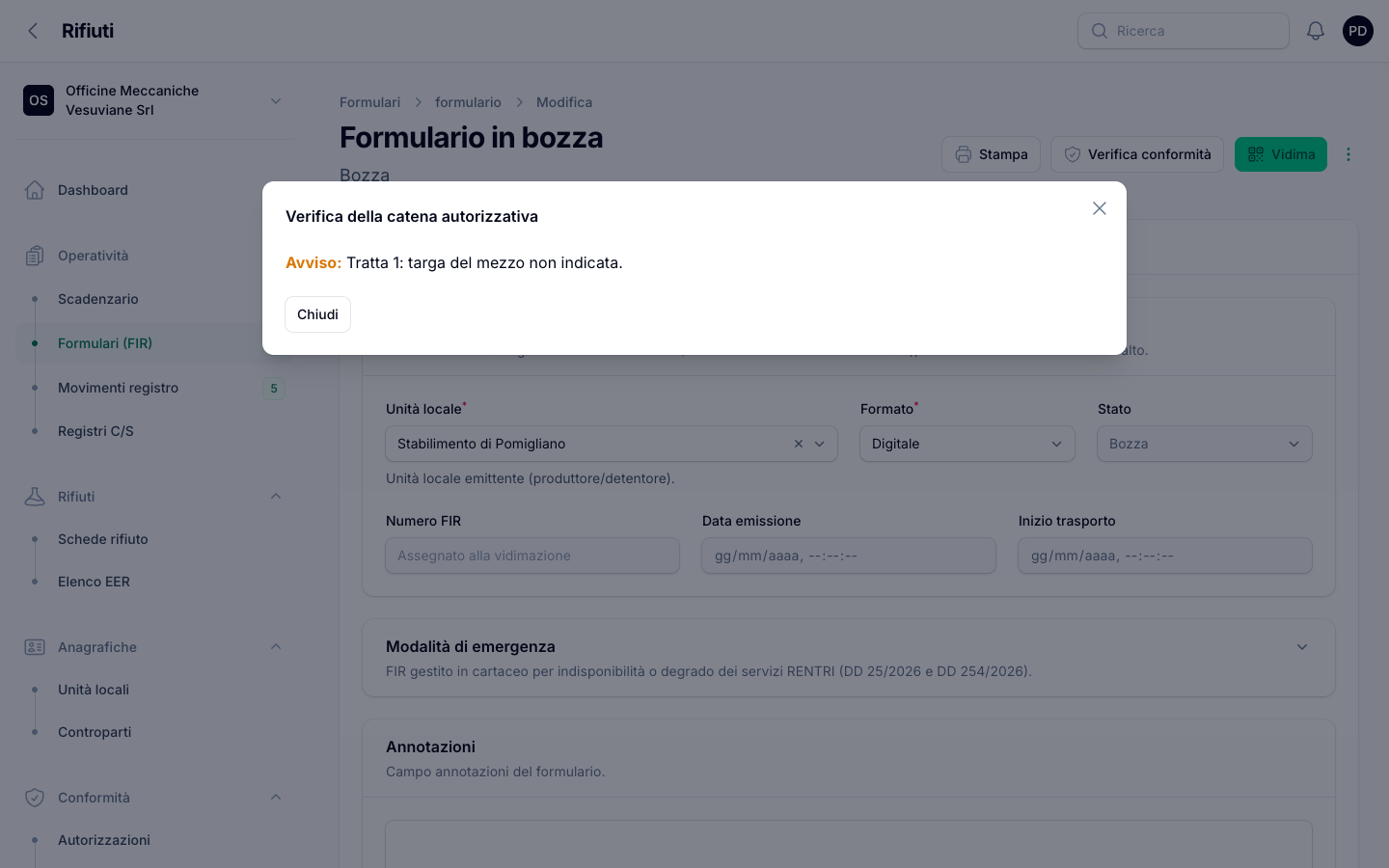Click the Operatività clipboard icon
The width and height of the screenshot is (1389, 868).
[x=35, y=256]
